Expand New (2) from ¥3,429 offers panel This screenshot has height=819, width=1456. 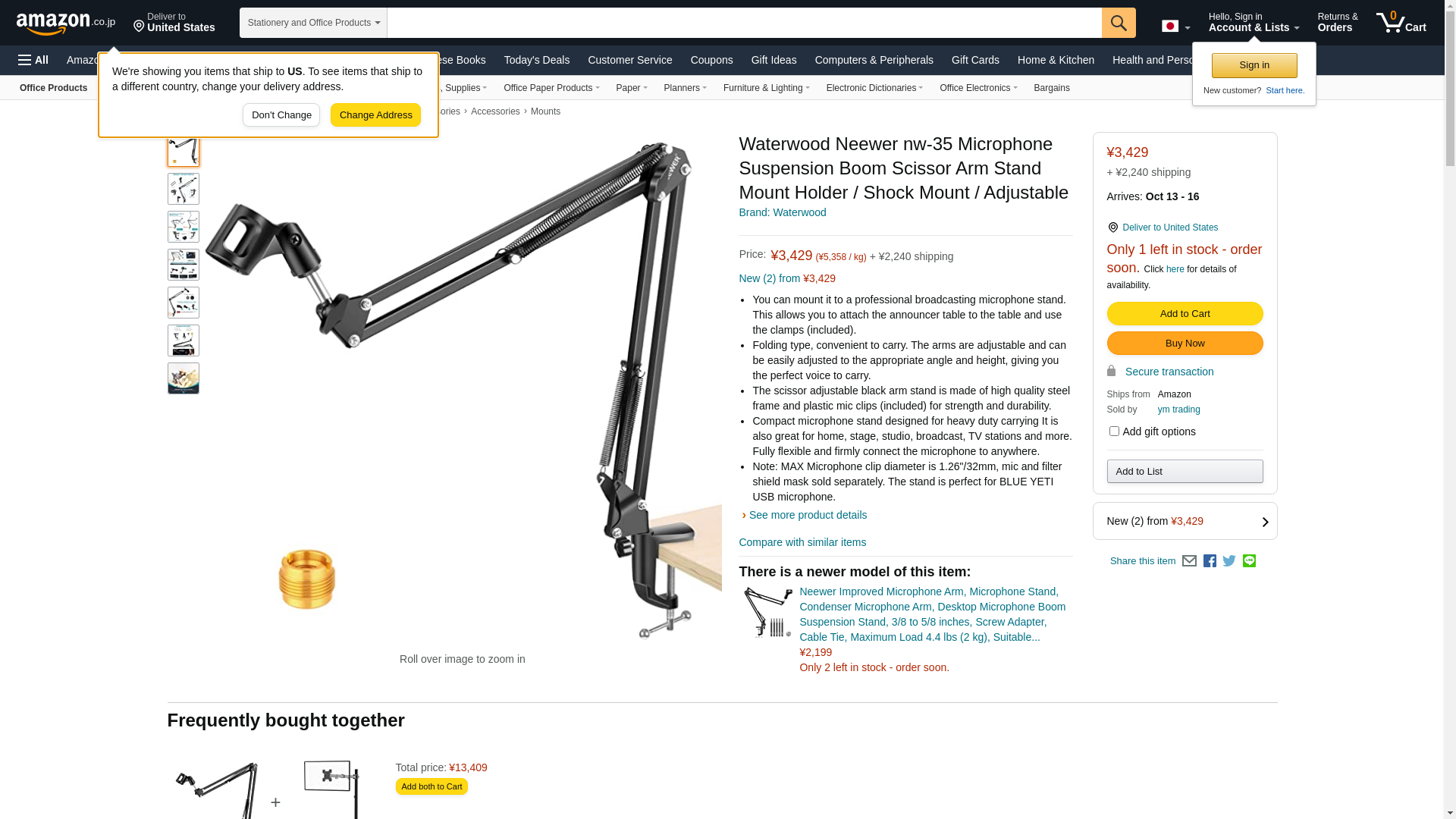click(1185, 521)
